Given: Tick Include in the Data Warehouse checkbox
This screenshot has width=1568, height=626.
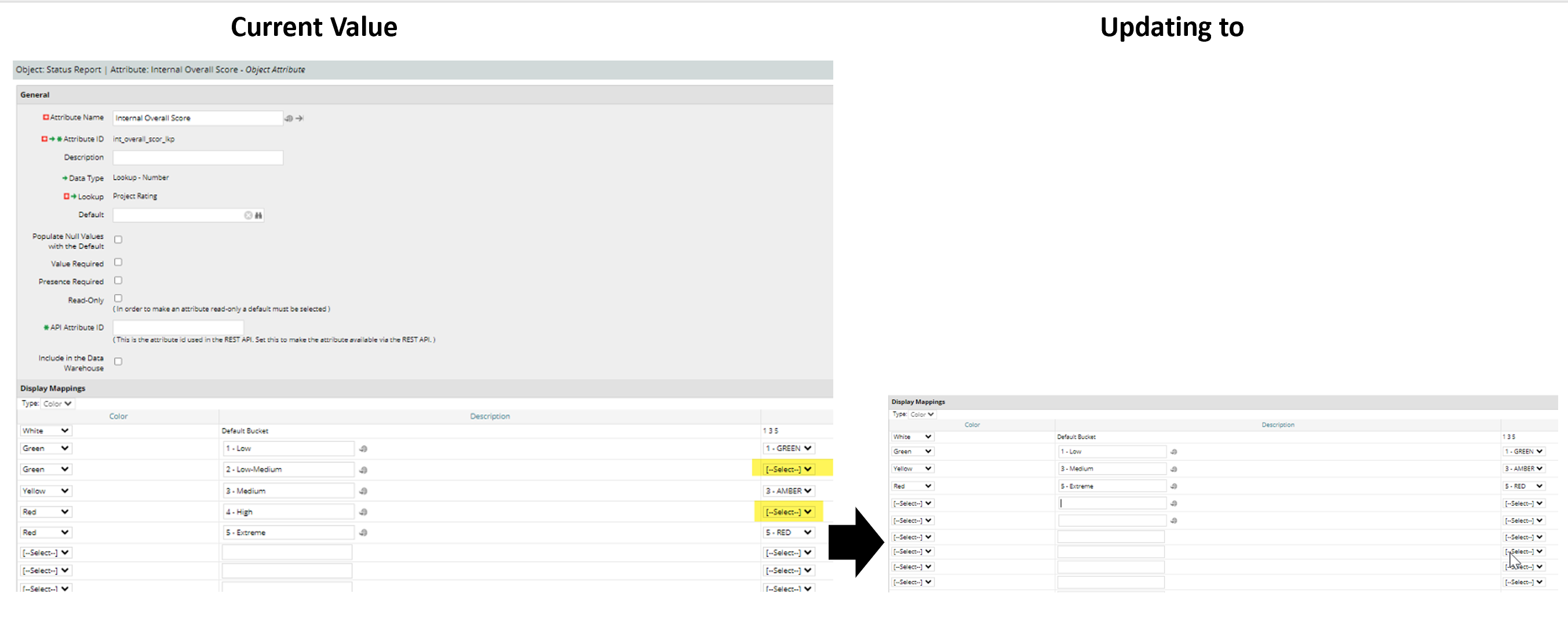Looking at the screenshot, I should pos(118,362).
